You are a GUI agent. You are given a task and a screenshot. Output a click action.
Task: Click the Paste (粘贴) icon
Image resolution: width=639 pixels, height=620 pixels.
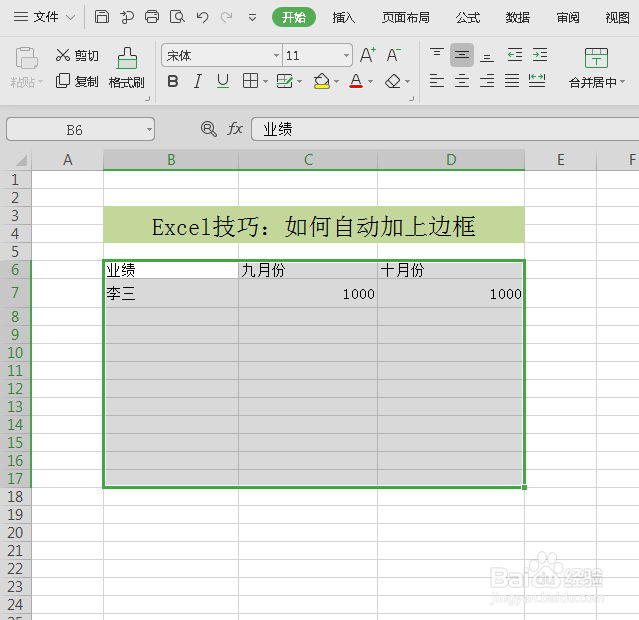26,57
